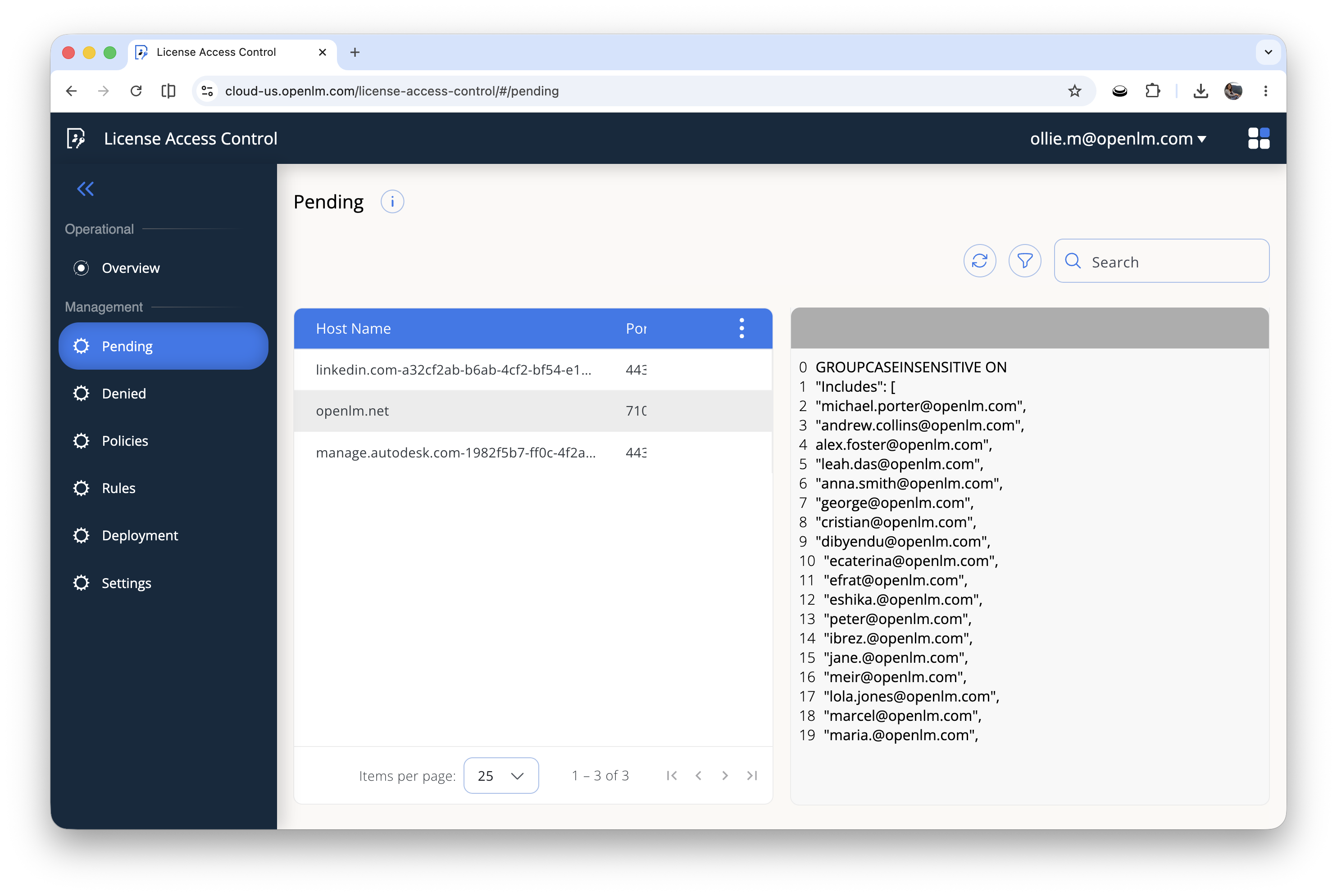Expand the browser tab search dropdown

[1269, 52]
